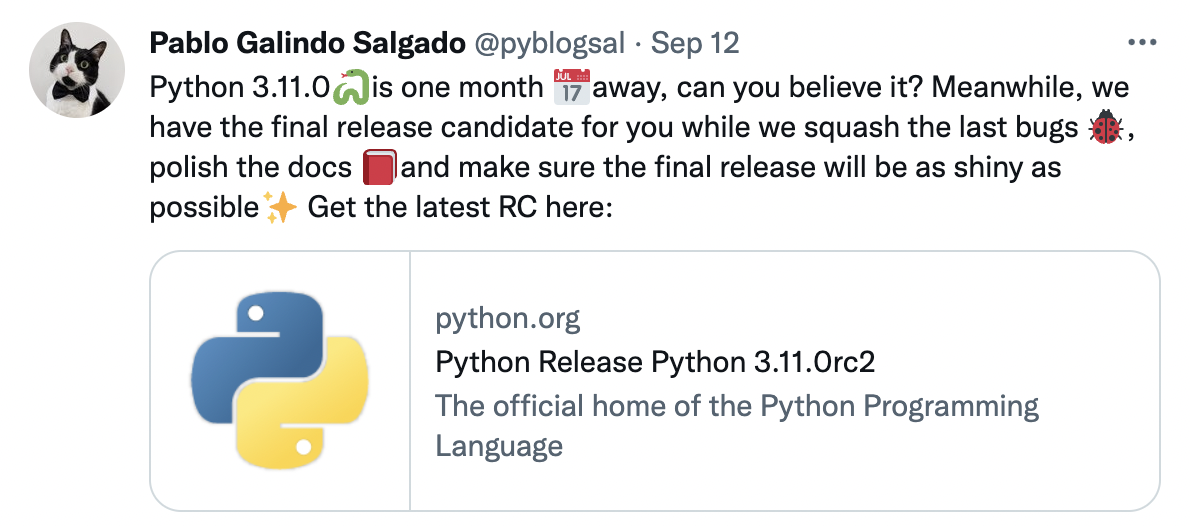Open the Sep 12 tweet timestamp
Image resolution: width=1190 pixels, height=526 pixels.
click(695, 43)
